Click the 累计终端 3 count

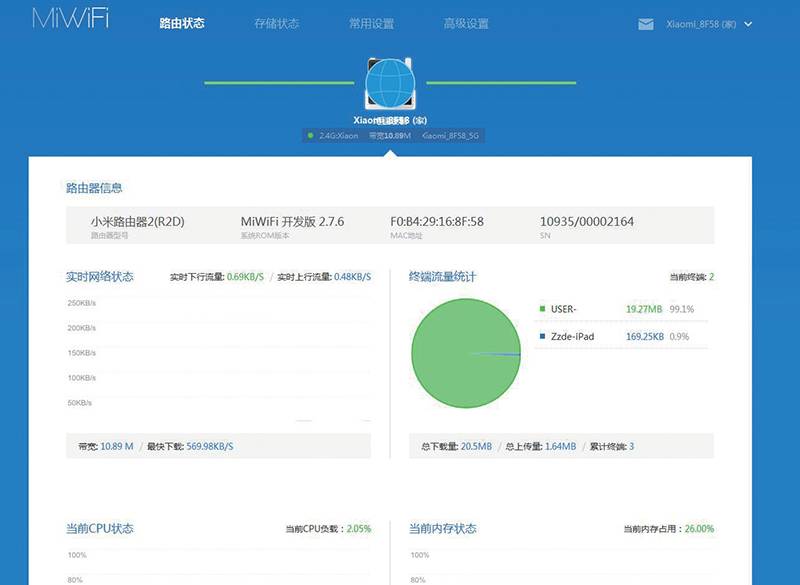coord(612,446)
